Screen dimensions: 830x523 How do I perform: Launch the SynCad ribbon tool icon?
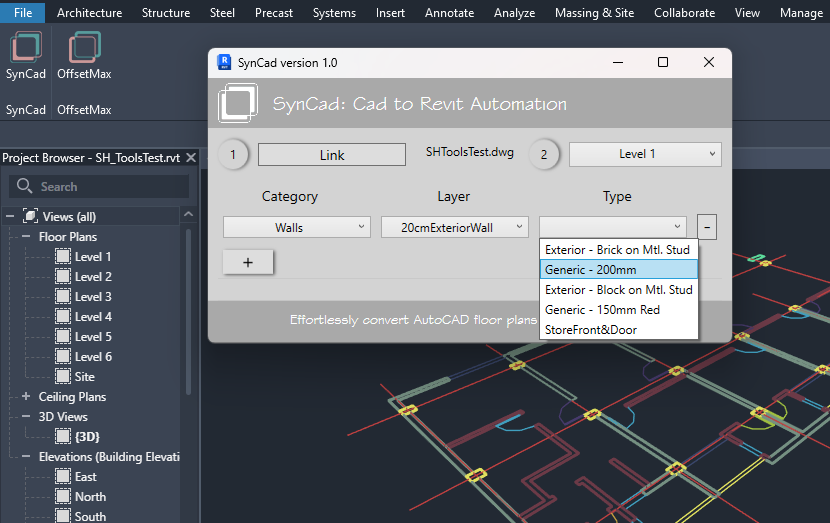click(25, 47)
